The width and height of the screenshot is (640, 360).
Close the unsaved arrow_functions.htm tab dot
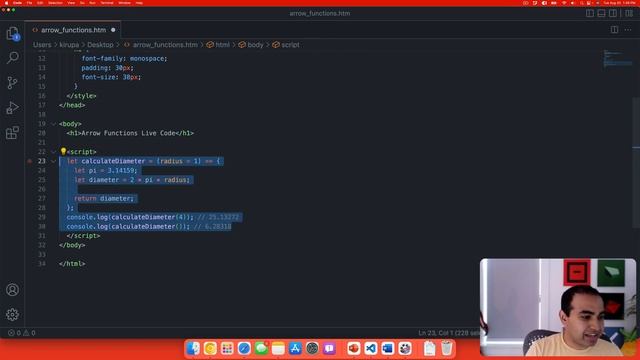pos(113,30)
